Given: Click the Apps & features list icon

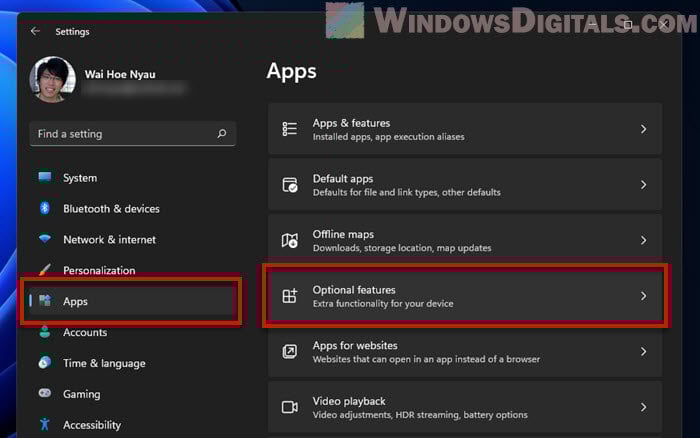Looking at the screenshot, I should [x=289, y=129].
